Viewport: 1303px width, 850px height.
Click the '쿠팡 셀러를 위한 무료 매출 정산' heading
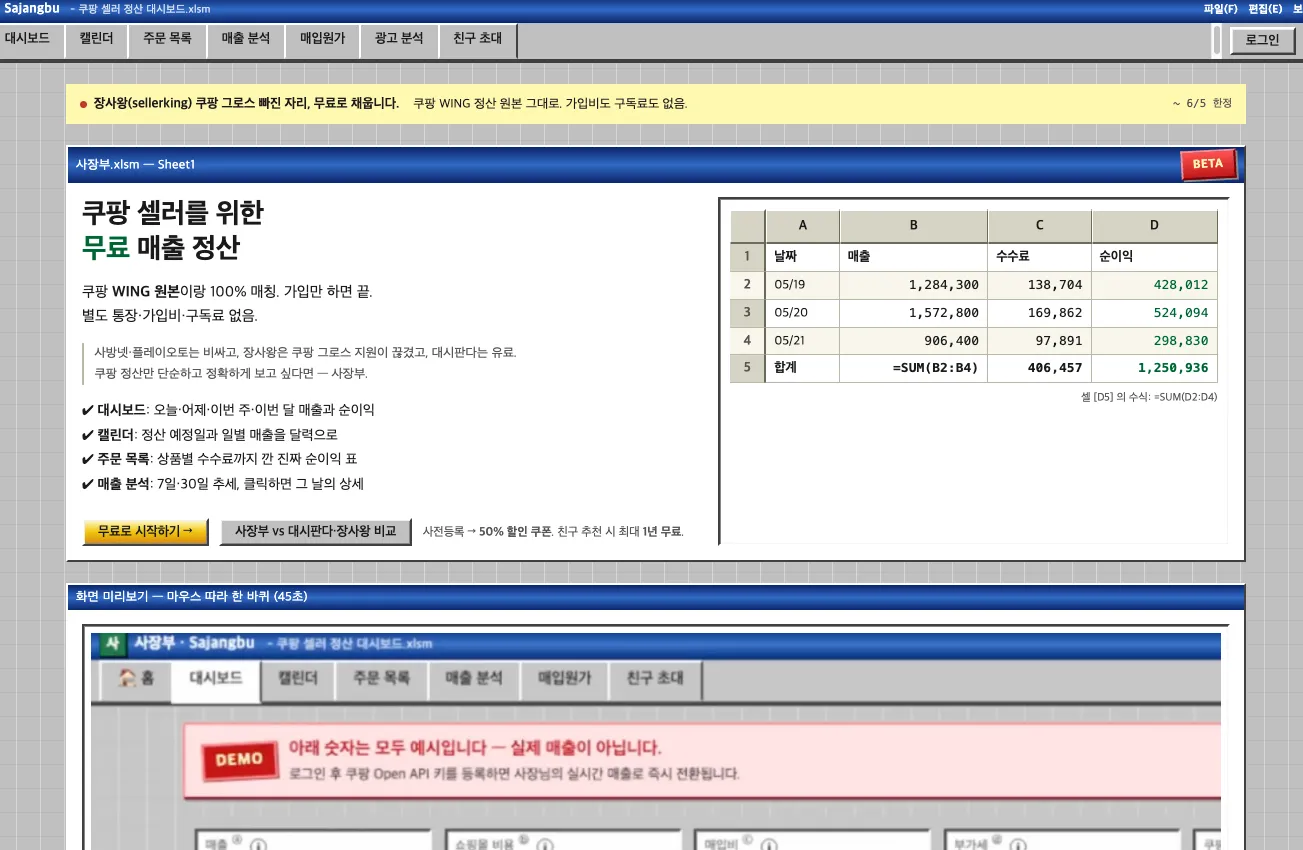172,229
